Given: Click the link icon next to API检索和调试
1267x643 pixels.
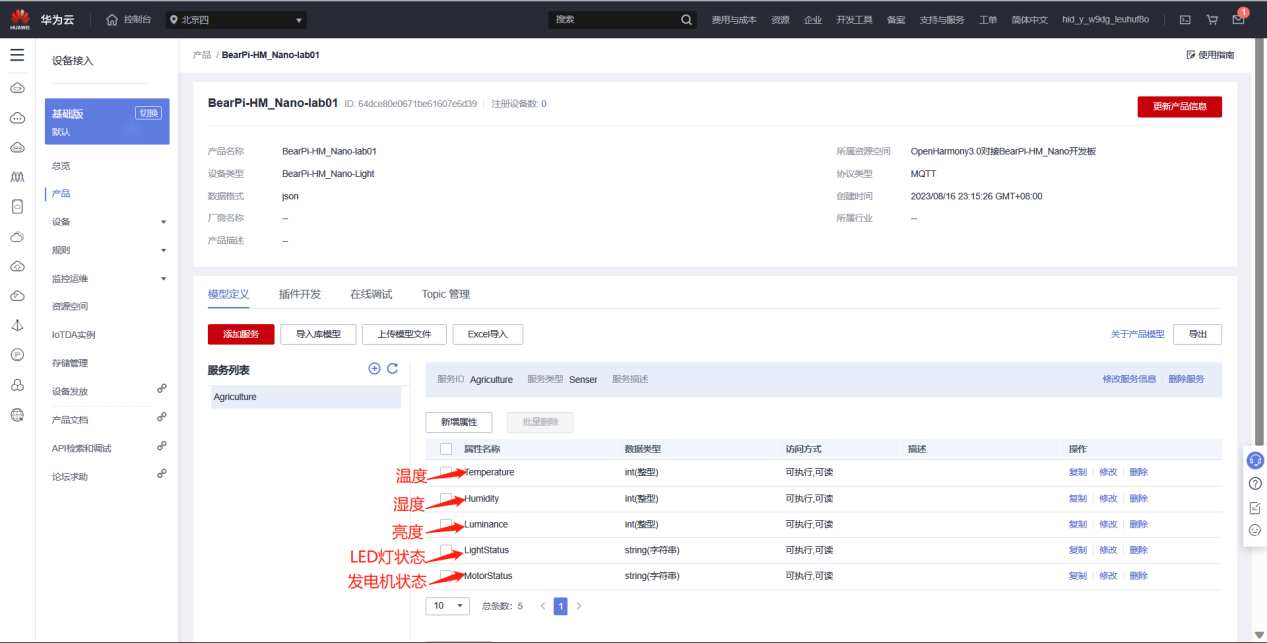Looking at the screenshot, I should 161,446.
